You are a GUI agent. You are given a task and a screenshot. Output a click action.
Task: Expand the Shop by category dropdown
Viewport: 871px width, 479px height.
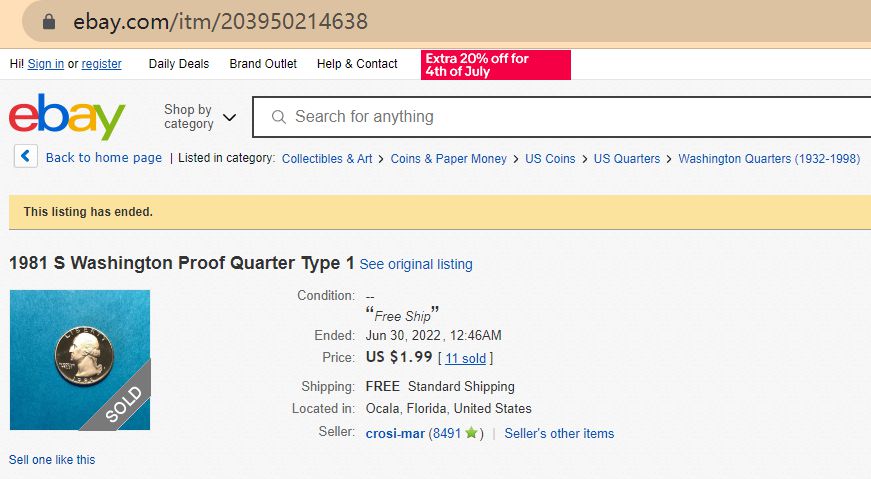tap(200, 117)
